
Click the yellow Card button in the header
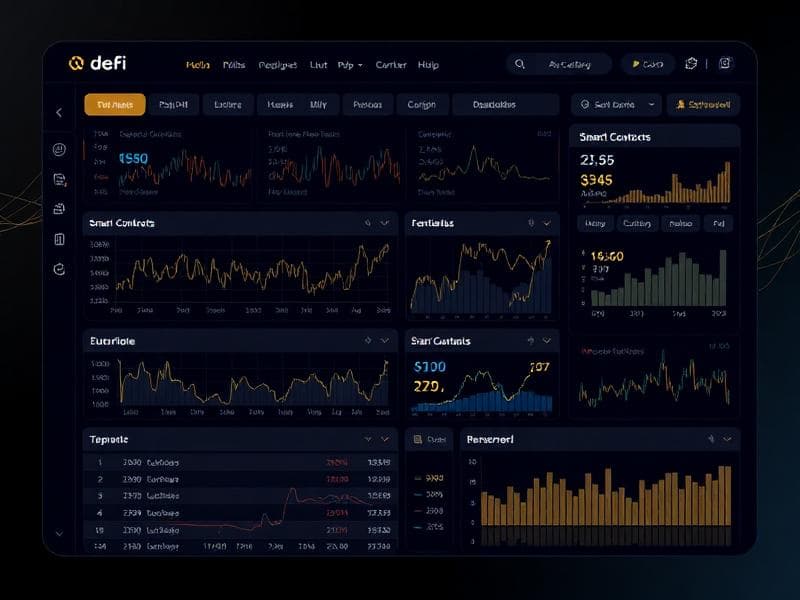pos(648,63)
